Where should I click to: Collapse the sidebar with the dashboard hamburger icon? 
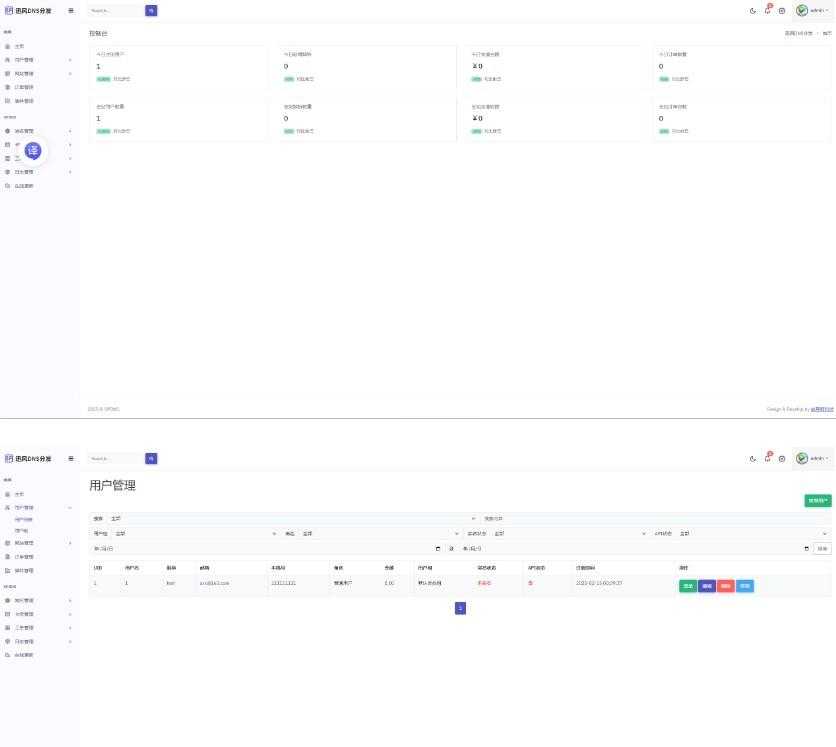[x=71, y=10]
